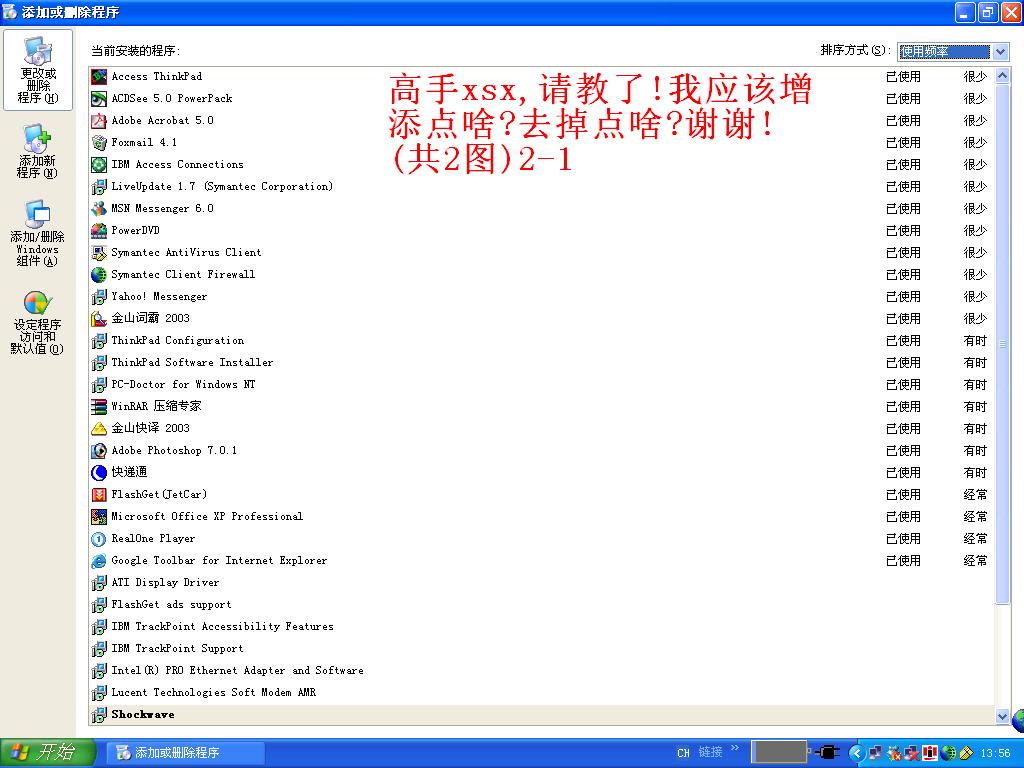Open 更改或删除程序 panel
Viewport: 1024px width, 768px height.
(38, 70)
